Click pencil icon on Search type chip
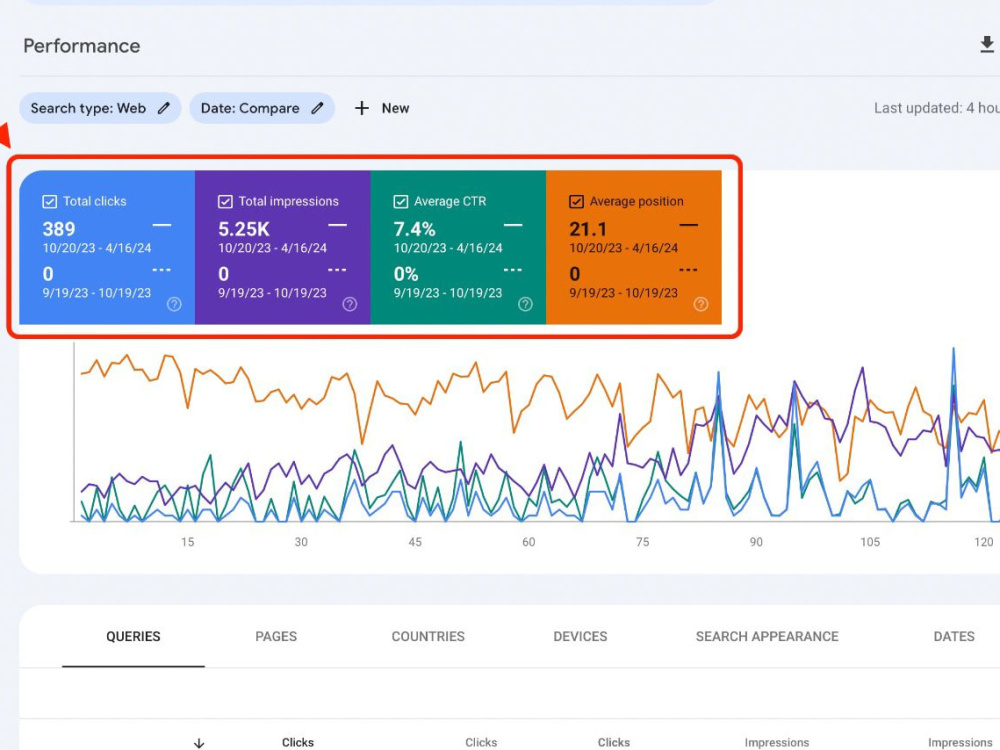This screenshot has width=1000, height=750. pyautogui.click(x=164, y=108)
